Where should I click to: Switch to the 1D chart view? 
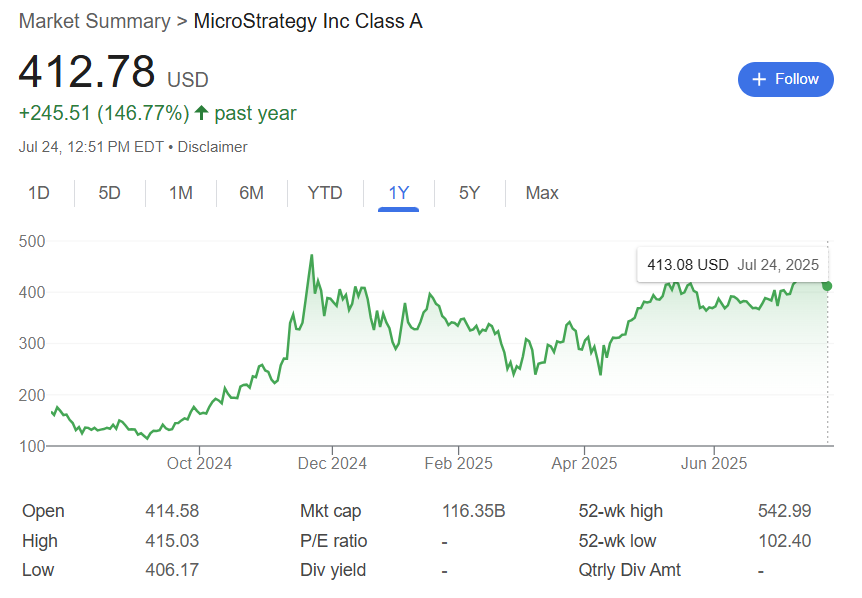tap(40, 193)
